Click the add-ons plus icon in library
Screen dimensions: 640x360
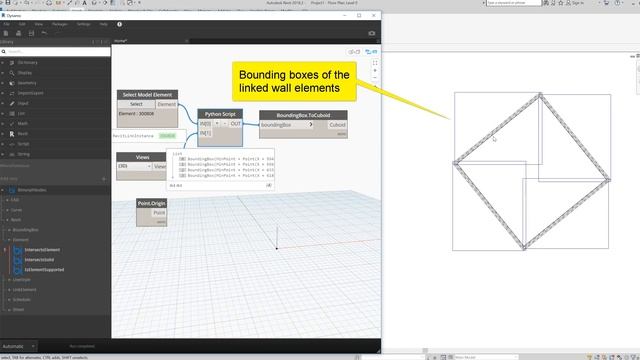(x=104, y=179)
